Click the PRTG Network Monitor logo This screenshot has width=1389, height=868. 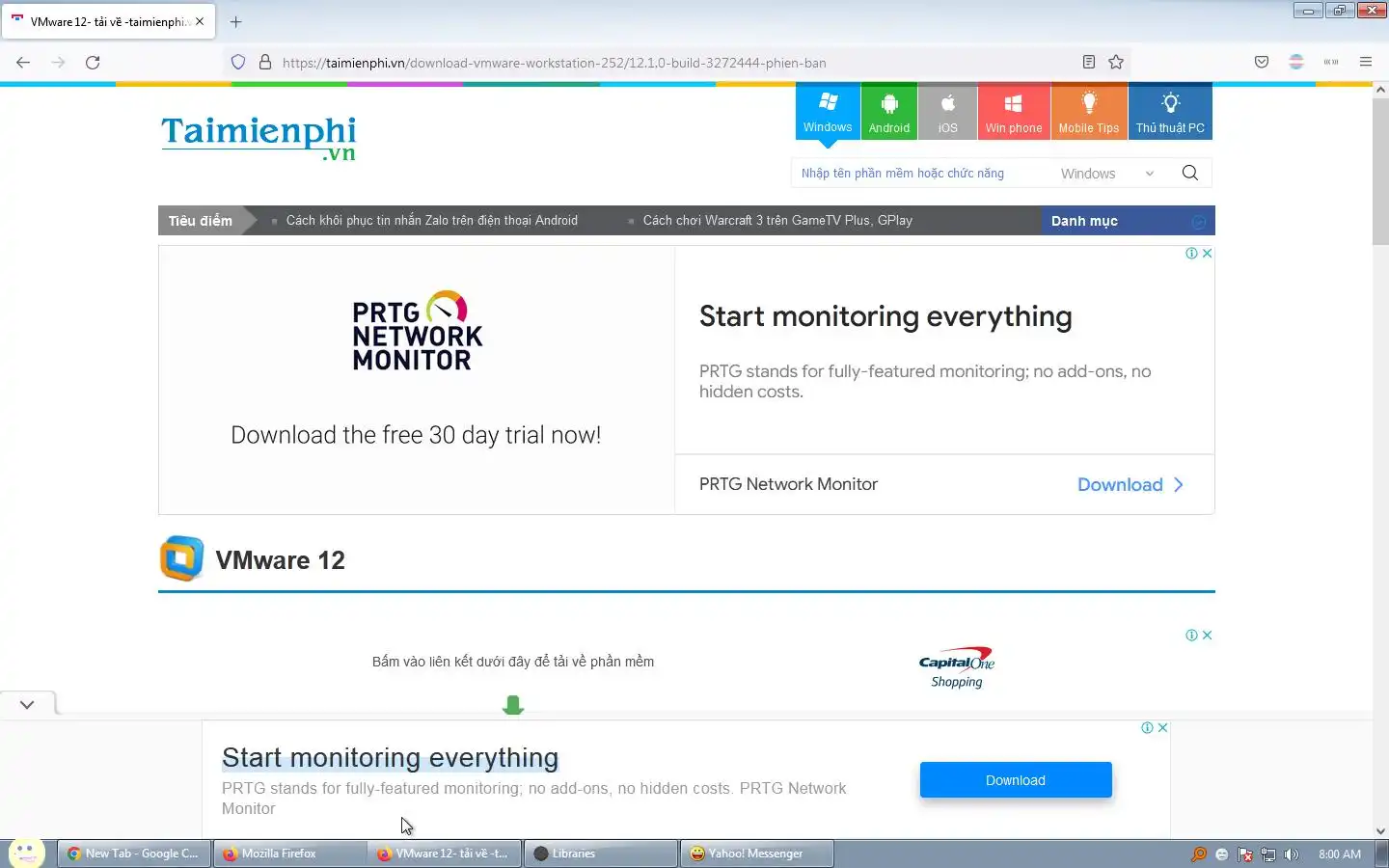pos(417,331)
